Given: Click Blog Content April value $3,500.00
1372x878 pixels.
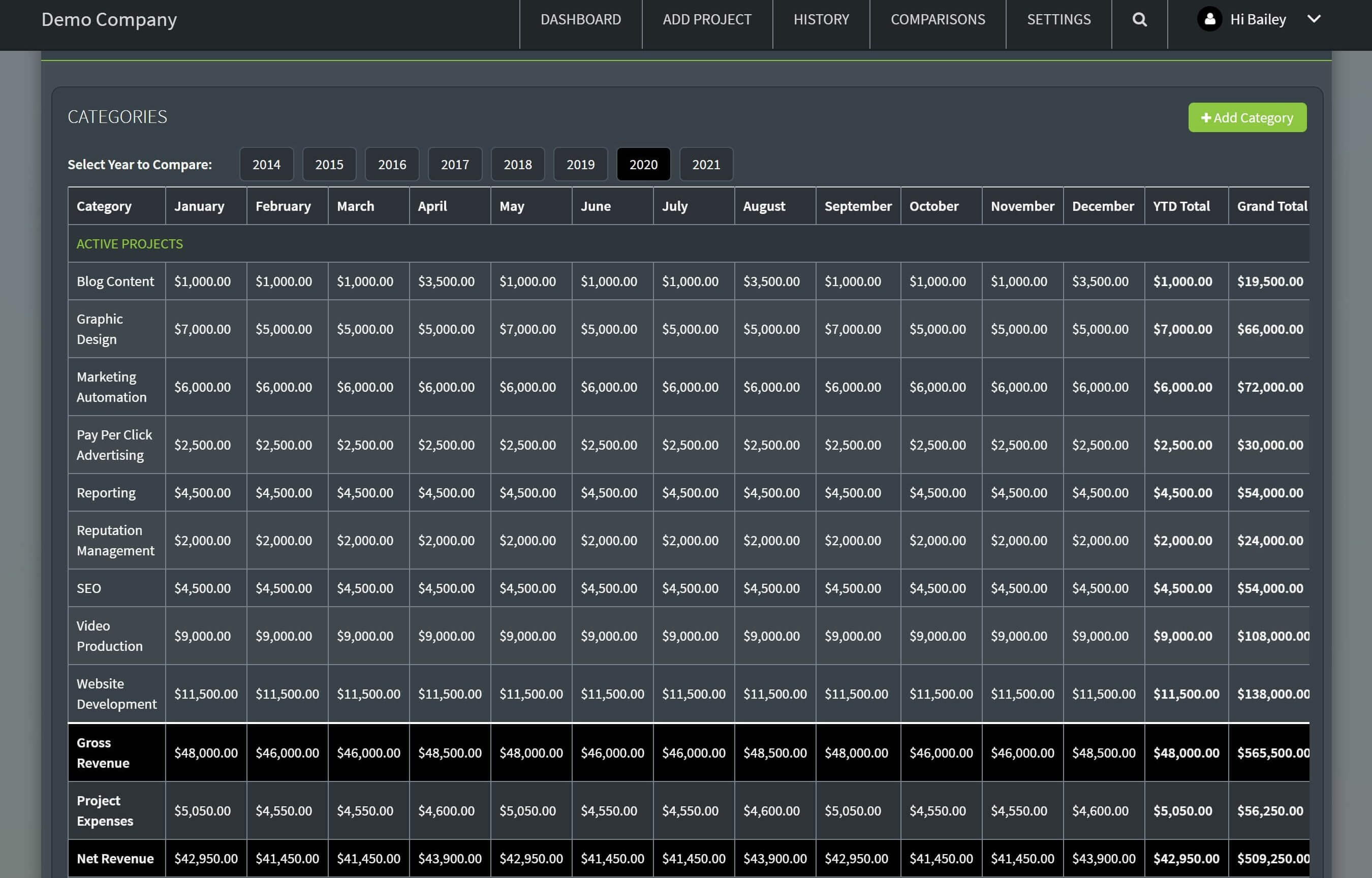Looking at the screenshot, I should point(446,281).
